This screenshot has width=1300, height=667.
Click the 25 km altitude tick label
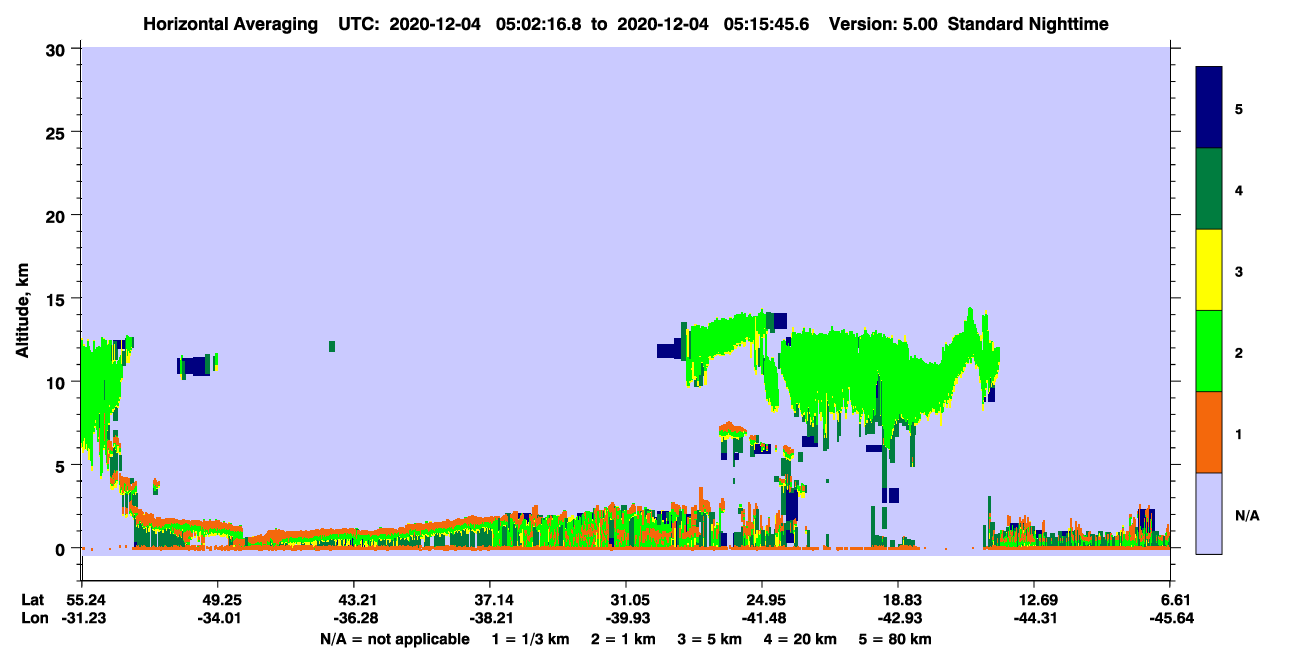point(57,132)
